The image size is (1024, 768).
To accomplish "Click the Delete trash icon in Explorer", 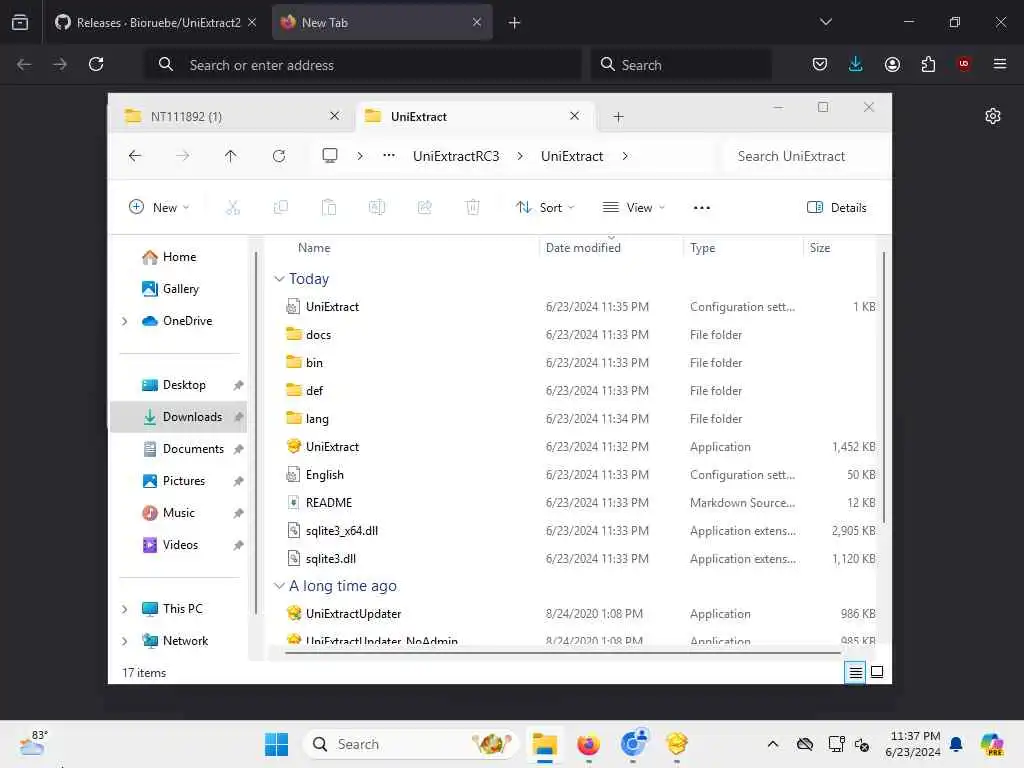I will [x=473, y=208].
